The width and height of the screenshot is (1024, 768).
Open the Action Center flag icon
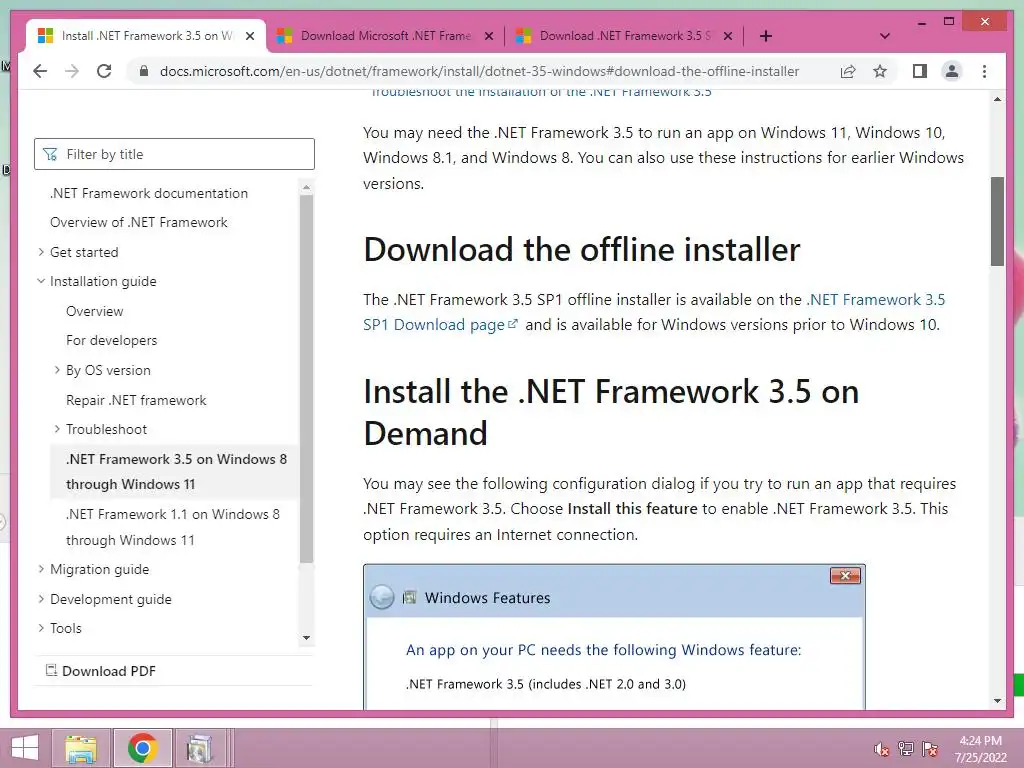[929, 749]
